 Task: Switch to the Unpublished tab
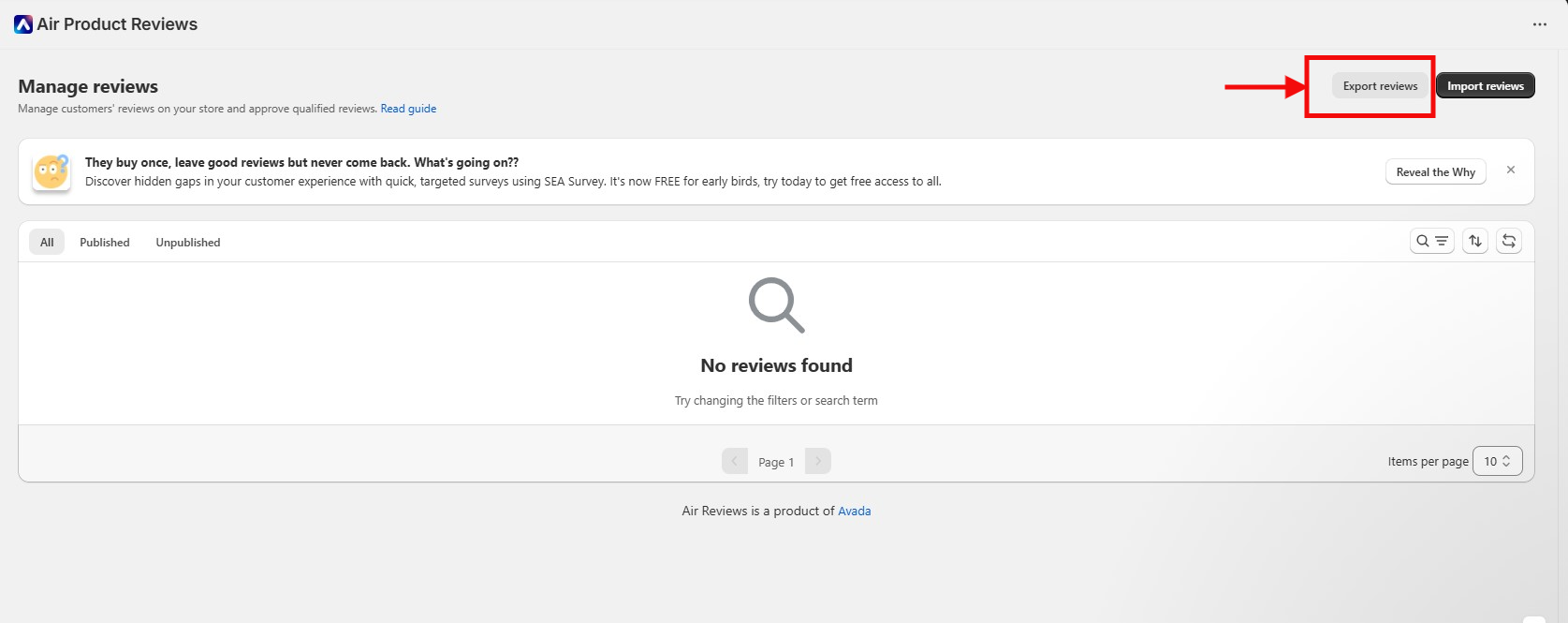click(188, 243)
